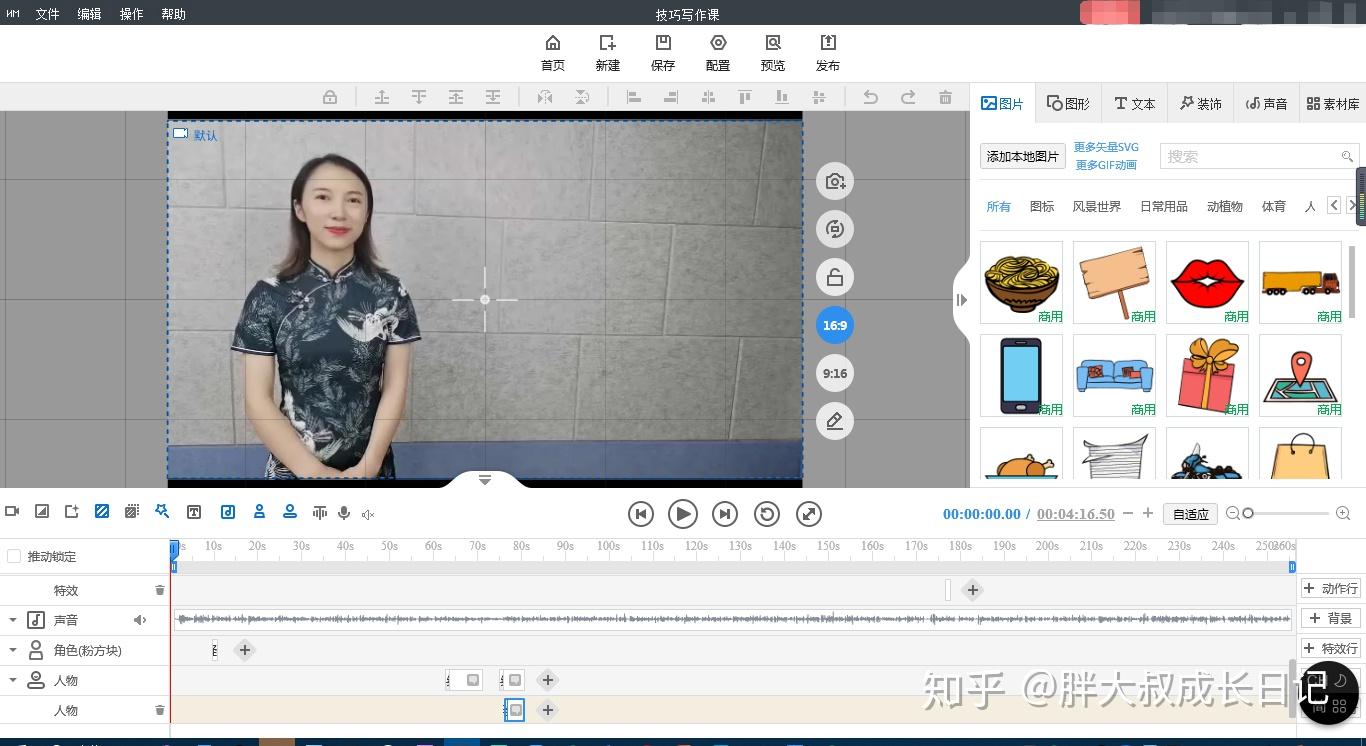Click the category list left arrow
This screenshot has height=746, width=1366.
[1334, 205]
